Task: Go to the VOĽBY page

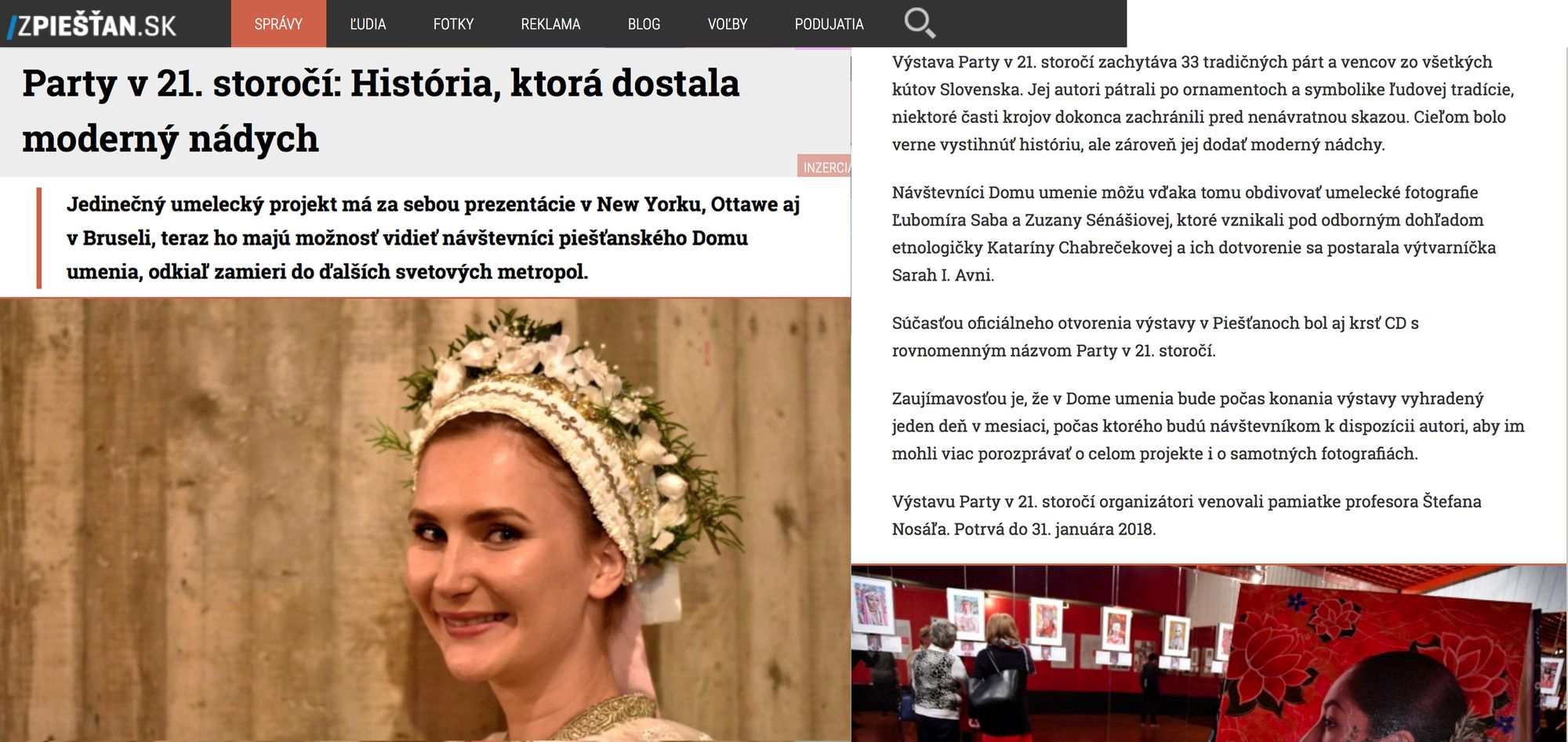Action: (728, 24)
